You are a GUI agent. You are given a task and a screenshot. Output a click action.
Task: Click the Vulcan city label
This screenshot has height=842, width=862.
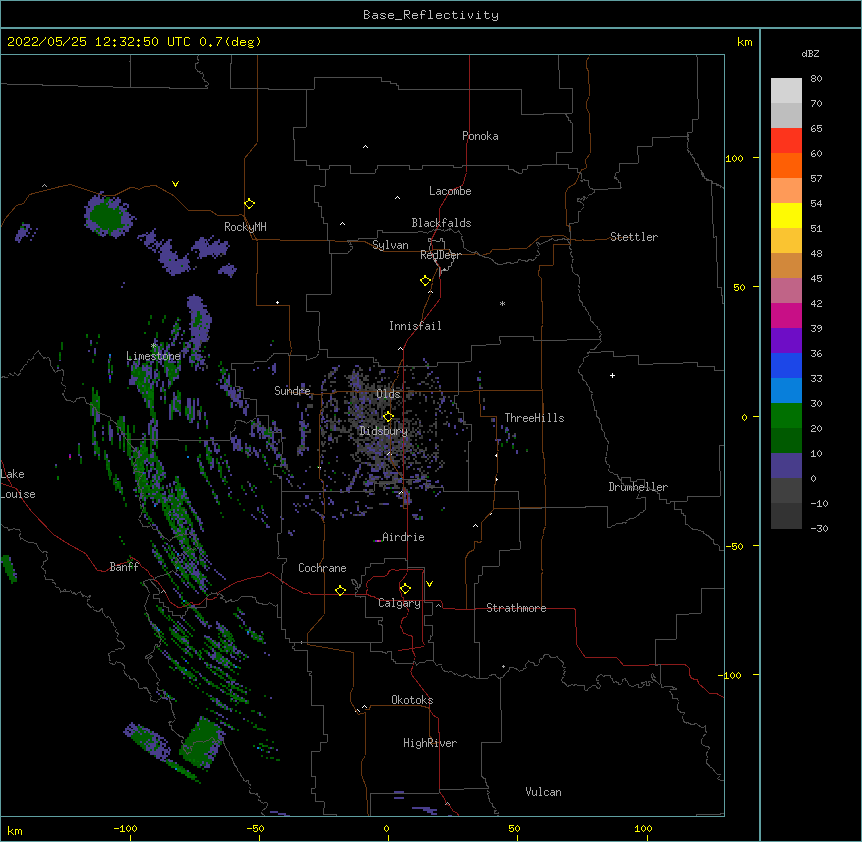coord(543,792)
